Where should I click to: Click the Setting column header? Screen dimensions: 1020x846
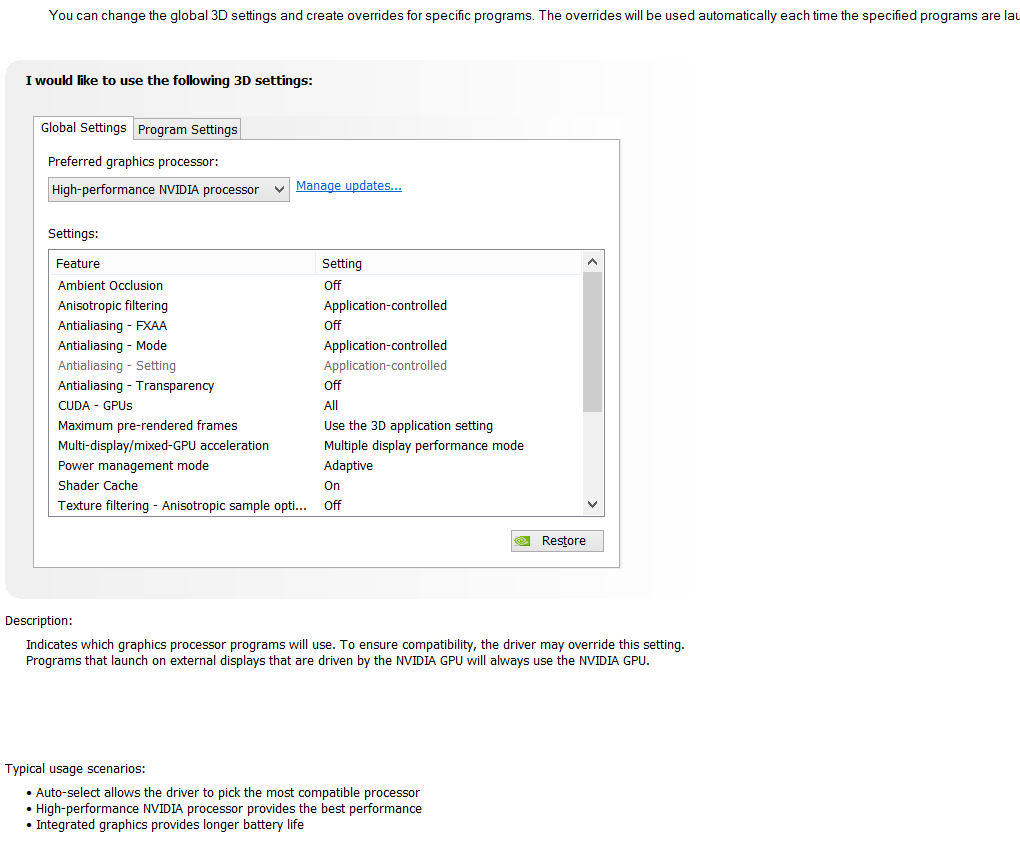pos(342,264)
